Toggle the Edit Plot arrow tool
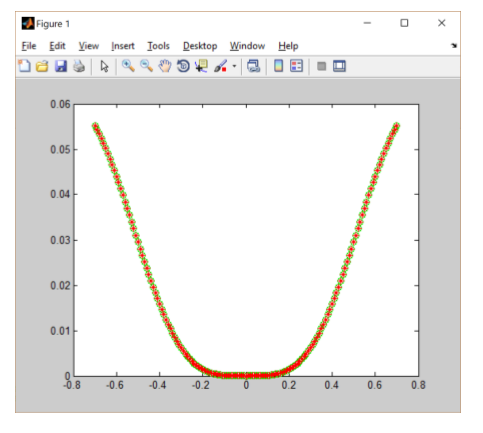This screenshot has height=433, width=483. 104,66
